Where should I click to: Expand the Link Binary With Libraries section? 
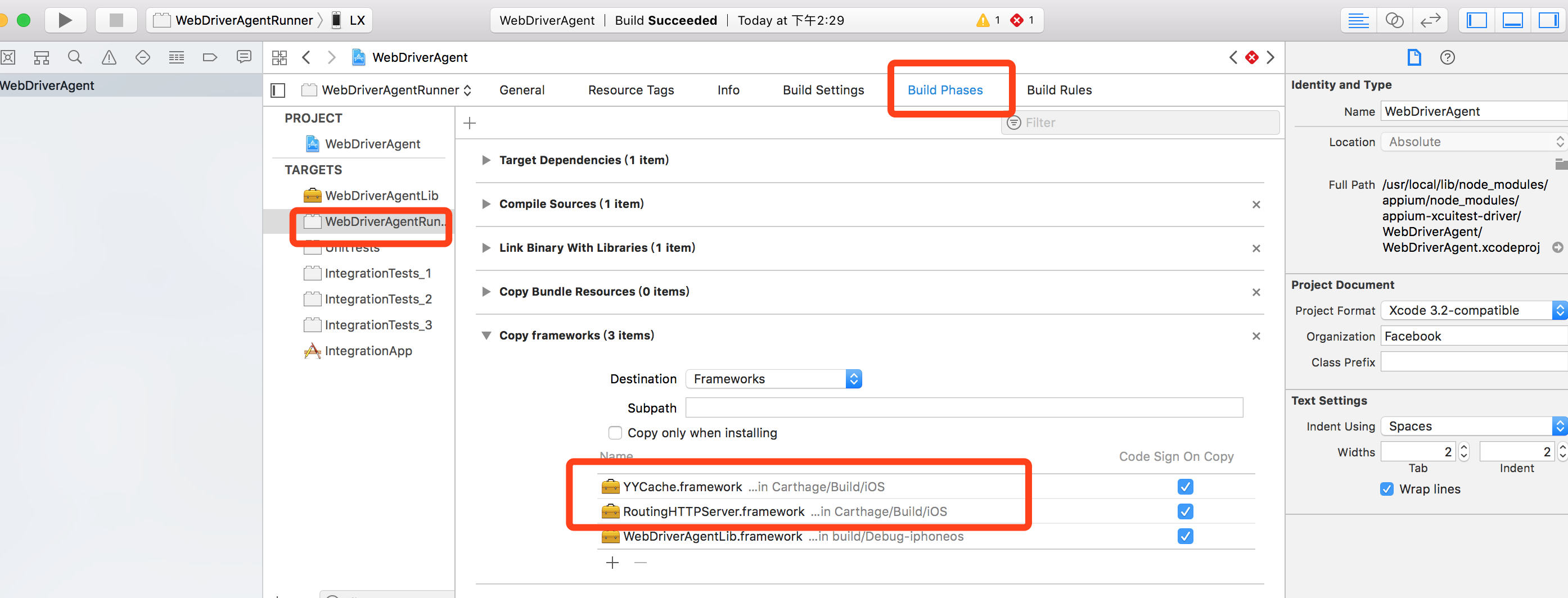[x=486, y=248]
